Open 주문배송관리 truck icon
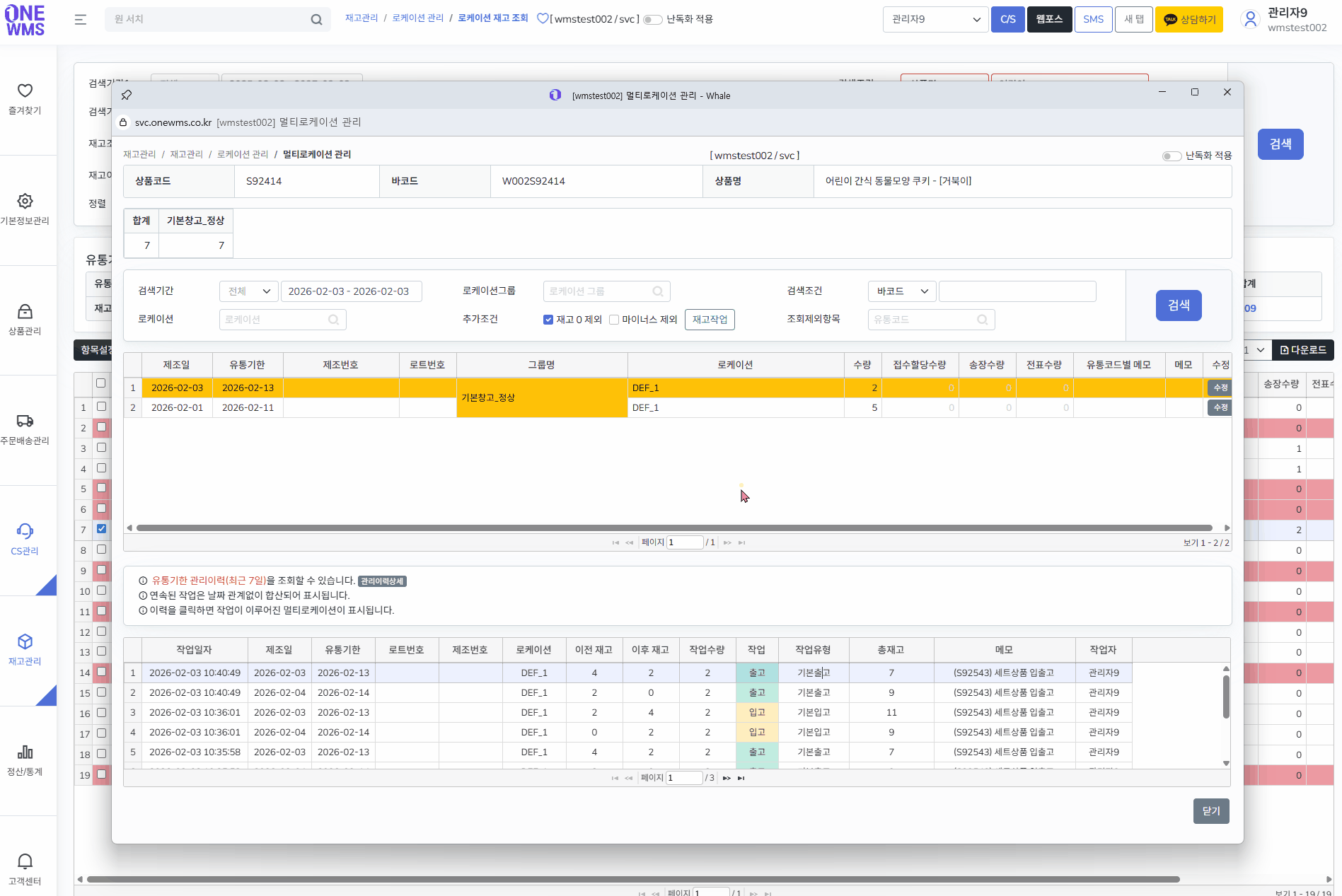1342x896 pixels. click(x=25, y=421)
